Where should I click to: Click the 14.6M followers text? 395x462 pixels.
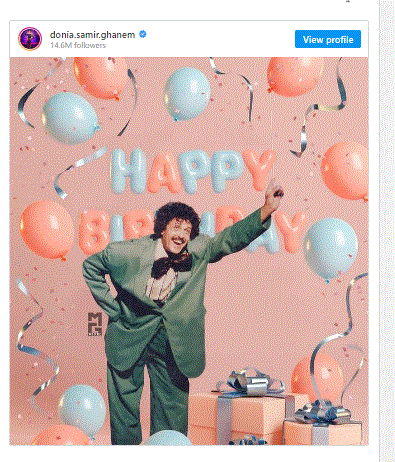click(78, 45)
